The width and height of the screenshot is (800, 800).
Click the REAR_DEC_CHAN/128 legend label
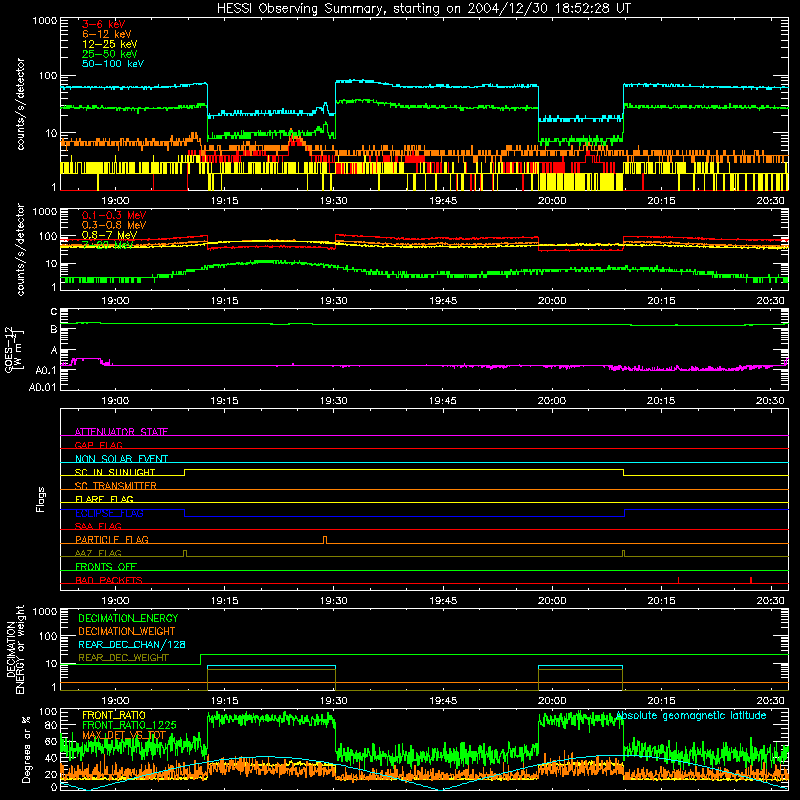132,644
